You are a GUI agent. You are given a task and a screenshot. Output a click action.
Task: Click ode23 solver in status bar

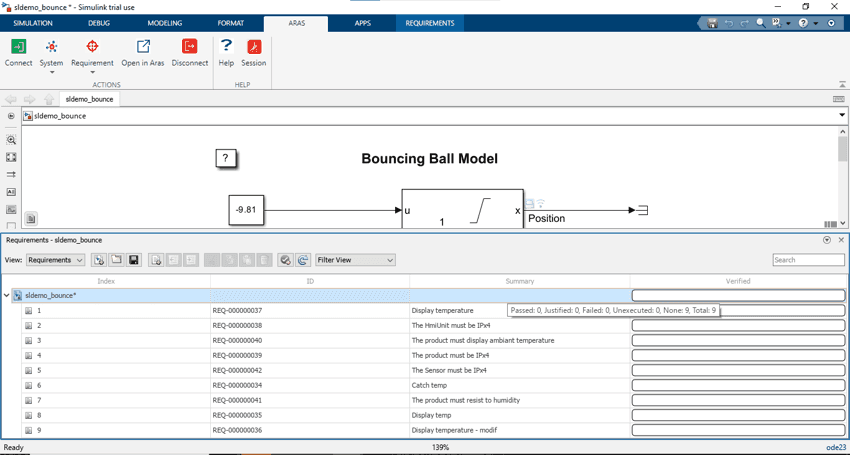pyautogui.click(x=835, y=447)
